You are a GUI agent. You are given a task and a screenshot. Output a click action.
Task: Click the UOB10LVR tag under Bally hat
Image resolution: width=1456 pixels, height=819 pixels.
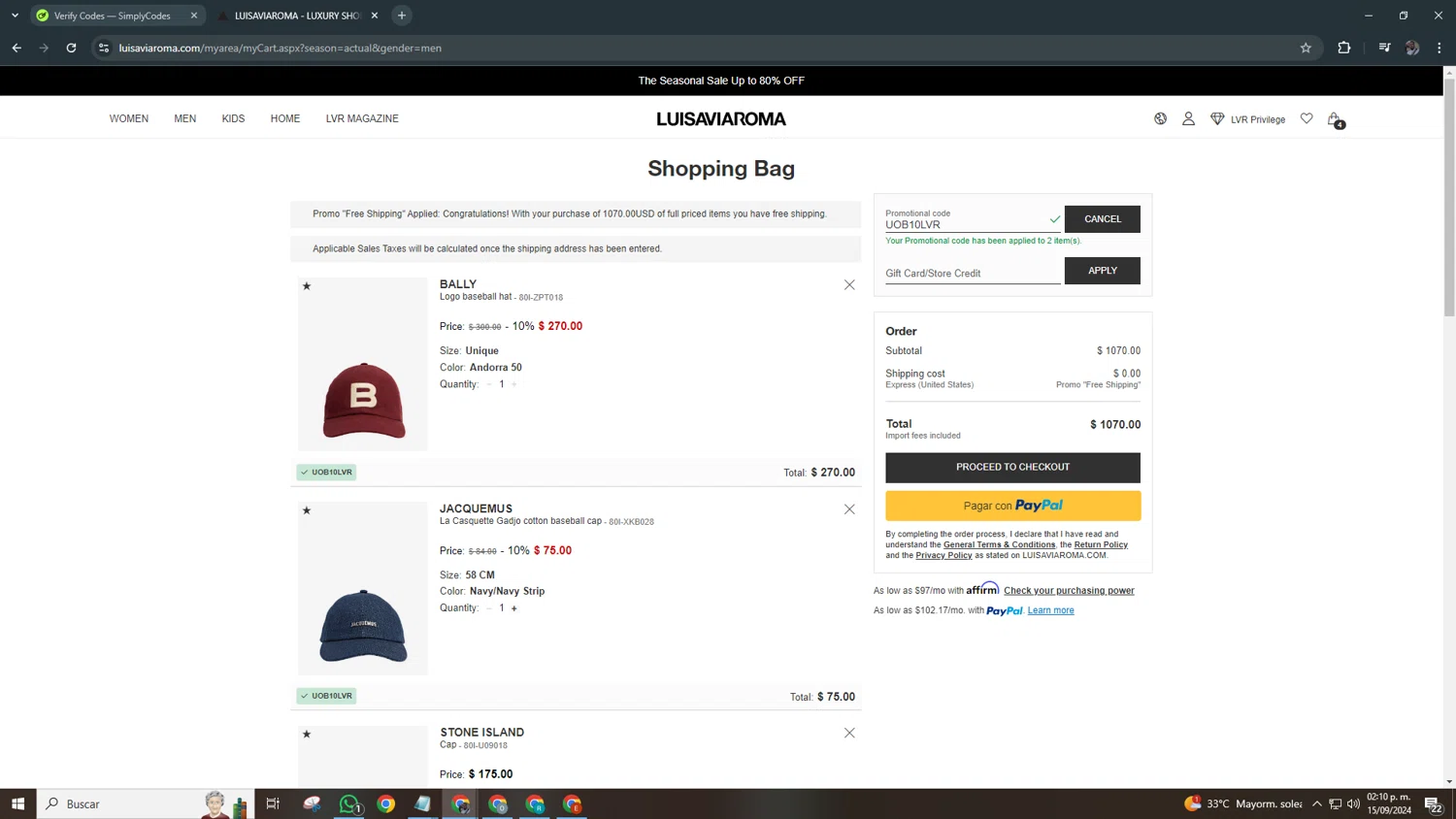click(x=327, y=473)
